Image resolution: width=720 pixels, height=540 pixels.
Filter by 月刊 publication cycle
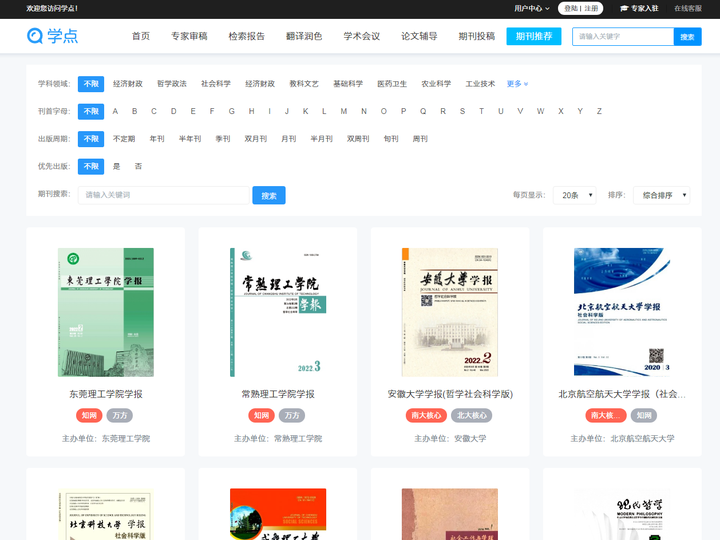(x=289, y=139)
